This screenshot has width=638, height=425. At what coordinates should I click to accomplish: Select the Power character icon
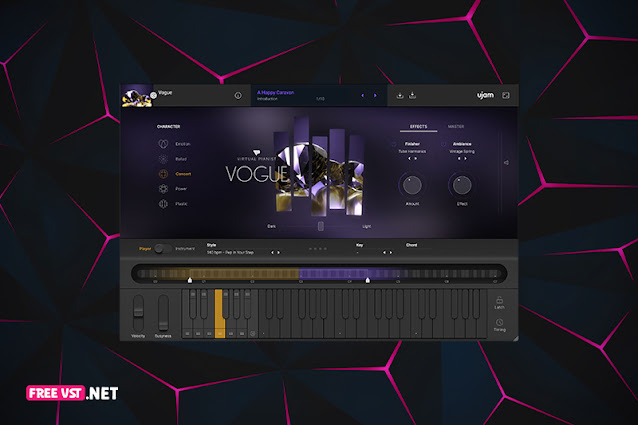(163, 189)
